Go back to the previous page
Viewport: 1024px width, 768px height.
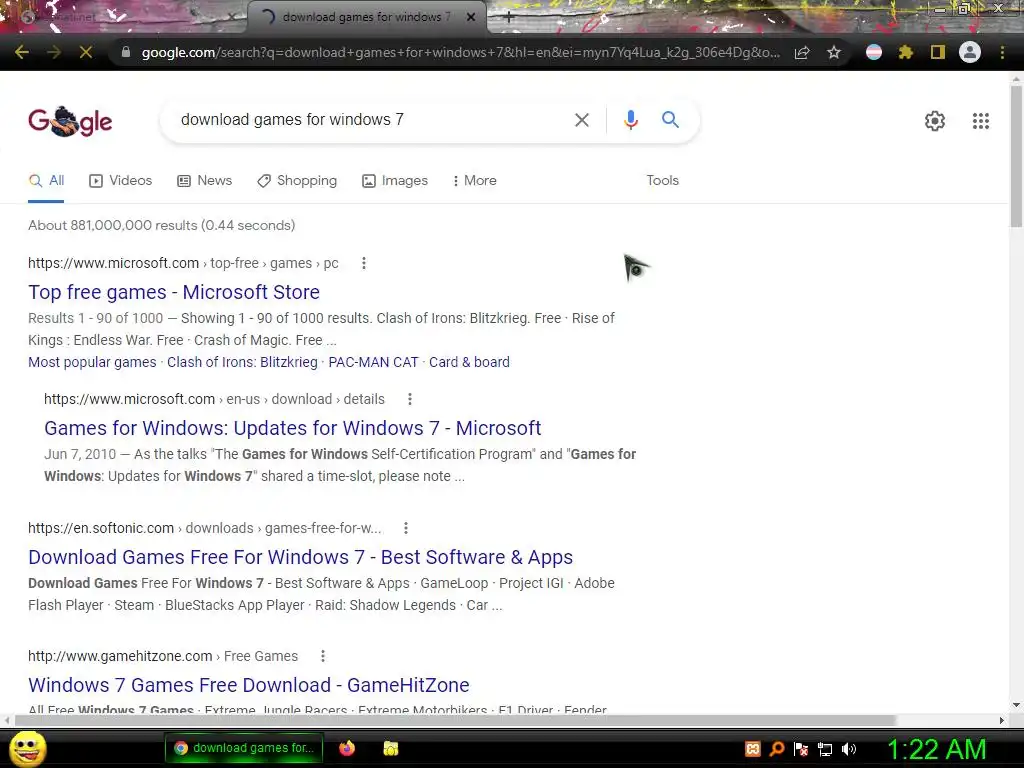22,52
